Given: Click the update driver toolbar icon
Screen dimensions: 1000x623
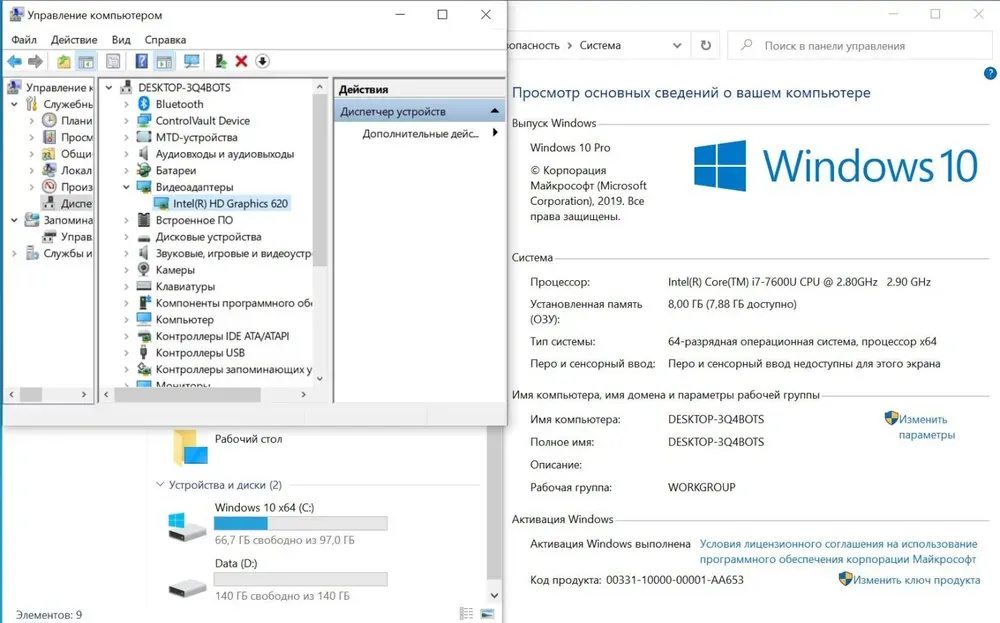Looking at the screenshot, I should (220, 62).
